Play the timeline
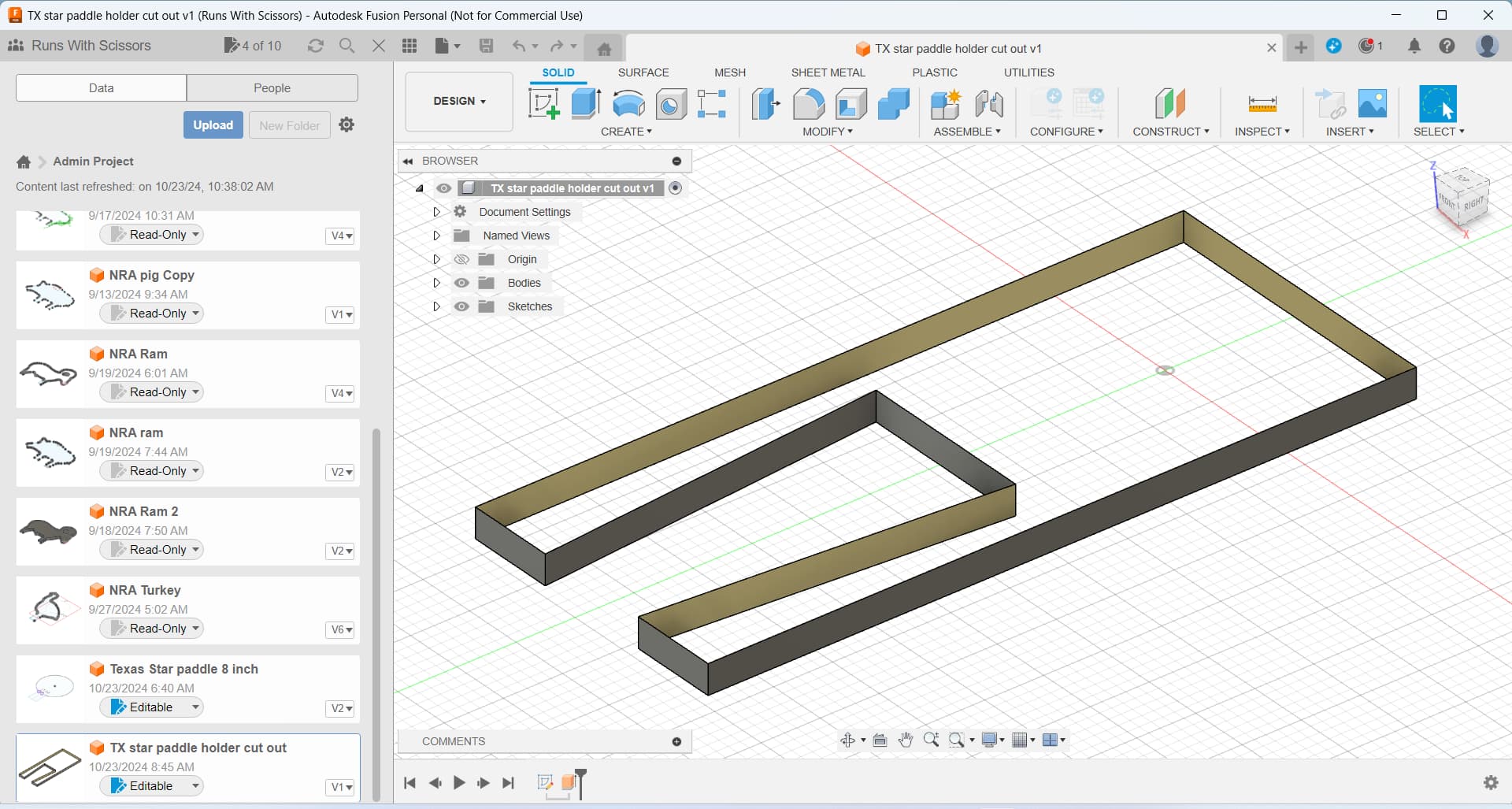The width and height of the screenshot is (1512, 809). 458,782
